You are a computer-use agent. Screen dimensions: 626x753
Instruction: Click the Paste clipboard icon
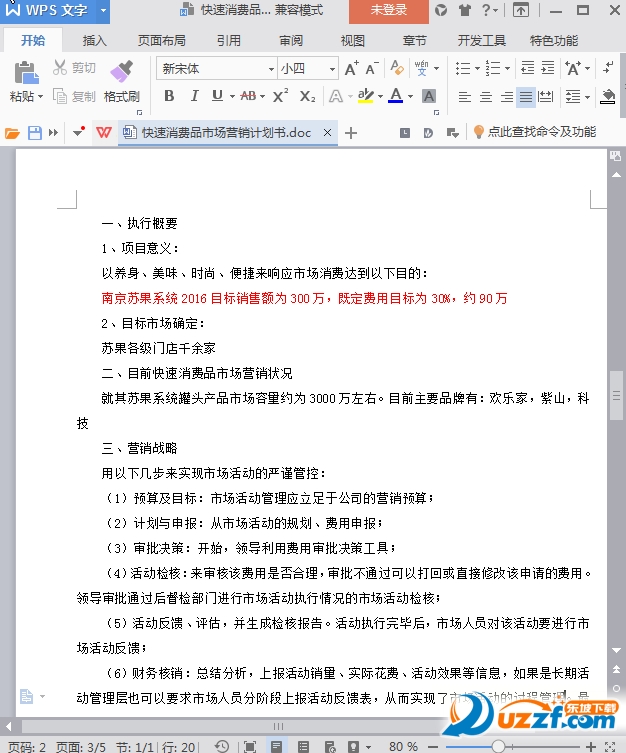click(26, 73)
